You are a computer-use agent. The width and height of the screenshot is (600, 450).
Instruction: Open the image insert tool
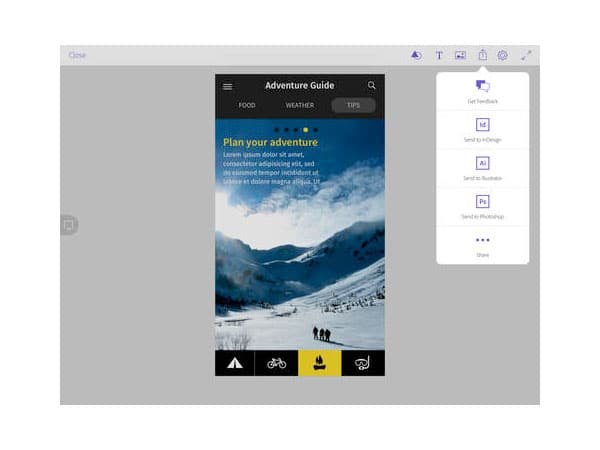click(460, 56)
